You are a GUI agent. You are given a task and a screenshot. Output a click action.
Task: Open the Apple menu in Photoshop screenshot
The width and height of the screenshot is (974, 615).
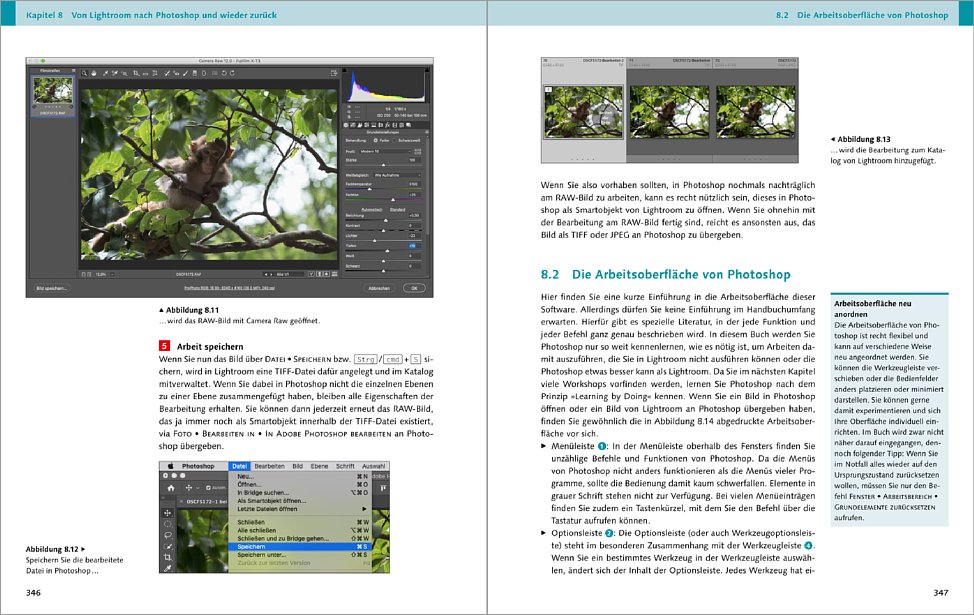click(171, 466)
